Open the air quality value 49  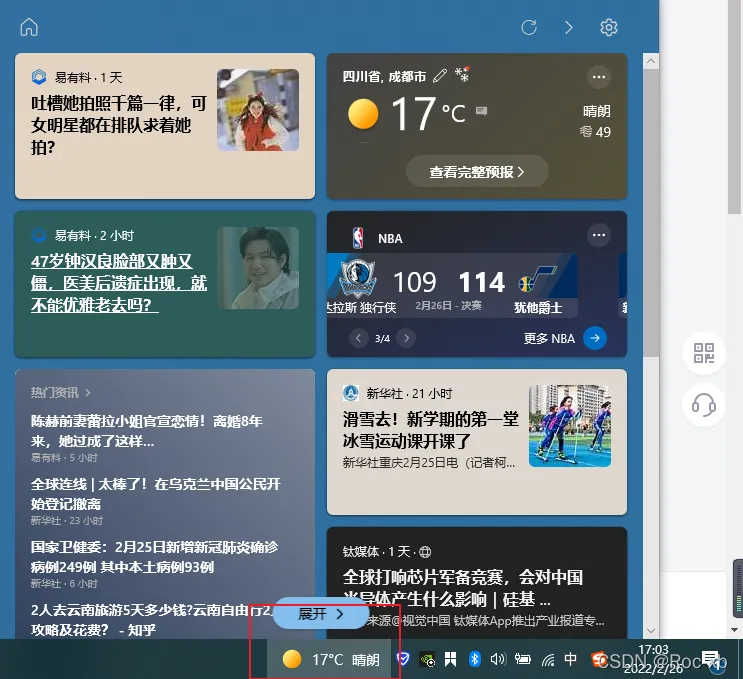[x=596, y=132]
